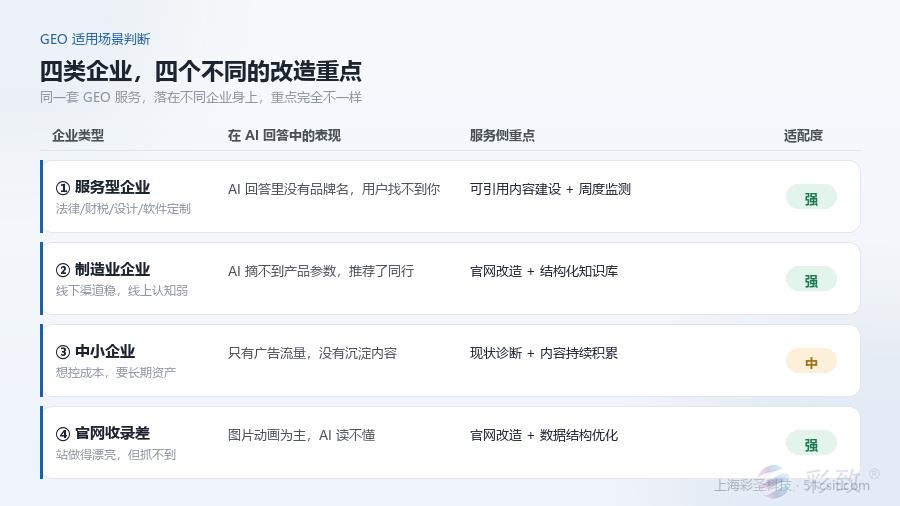900x506 pixels.
Task: Click 'AI 摘不到产品参数，推荐了同行' cell
Action: 321,271
